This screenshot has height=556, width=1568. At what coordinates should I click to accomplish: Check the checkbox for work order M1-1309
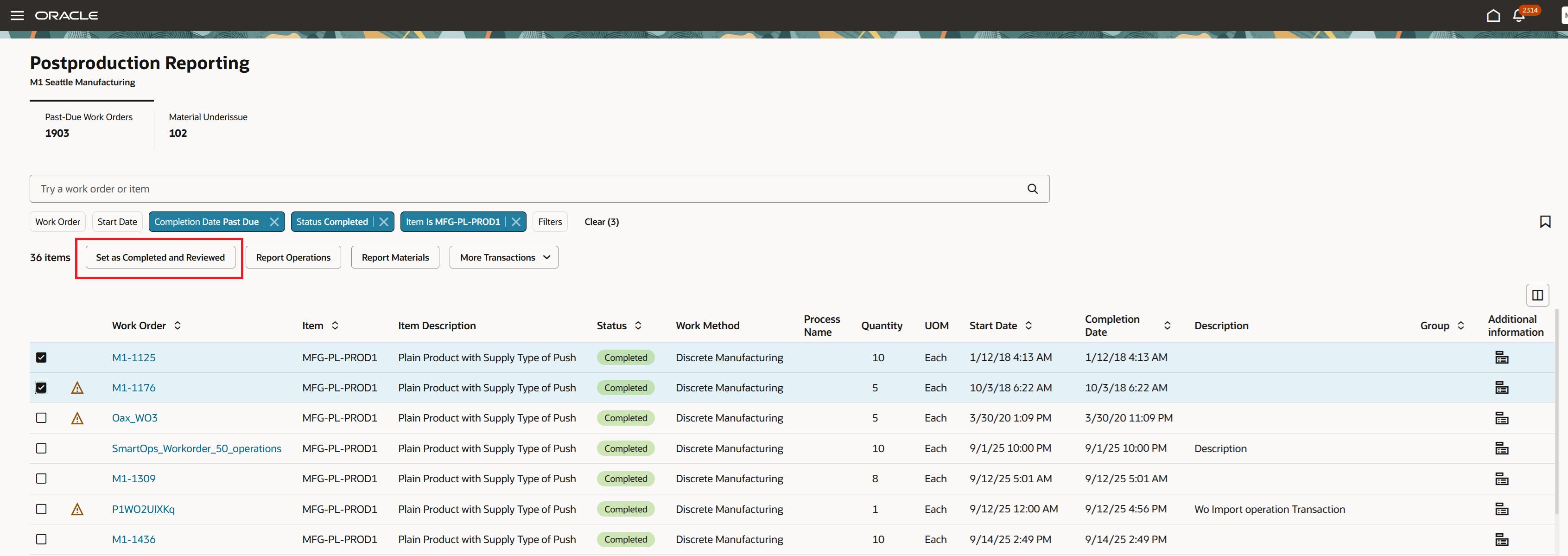(41, 479)
